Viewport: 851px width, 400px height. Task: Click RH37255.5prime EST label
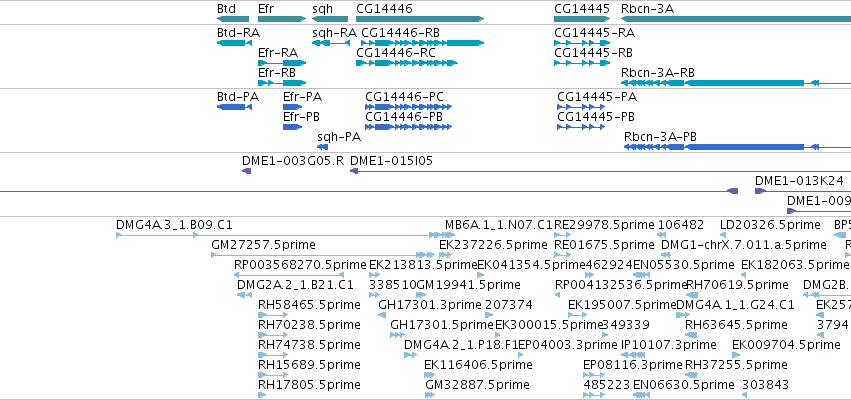click(736, 364)
